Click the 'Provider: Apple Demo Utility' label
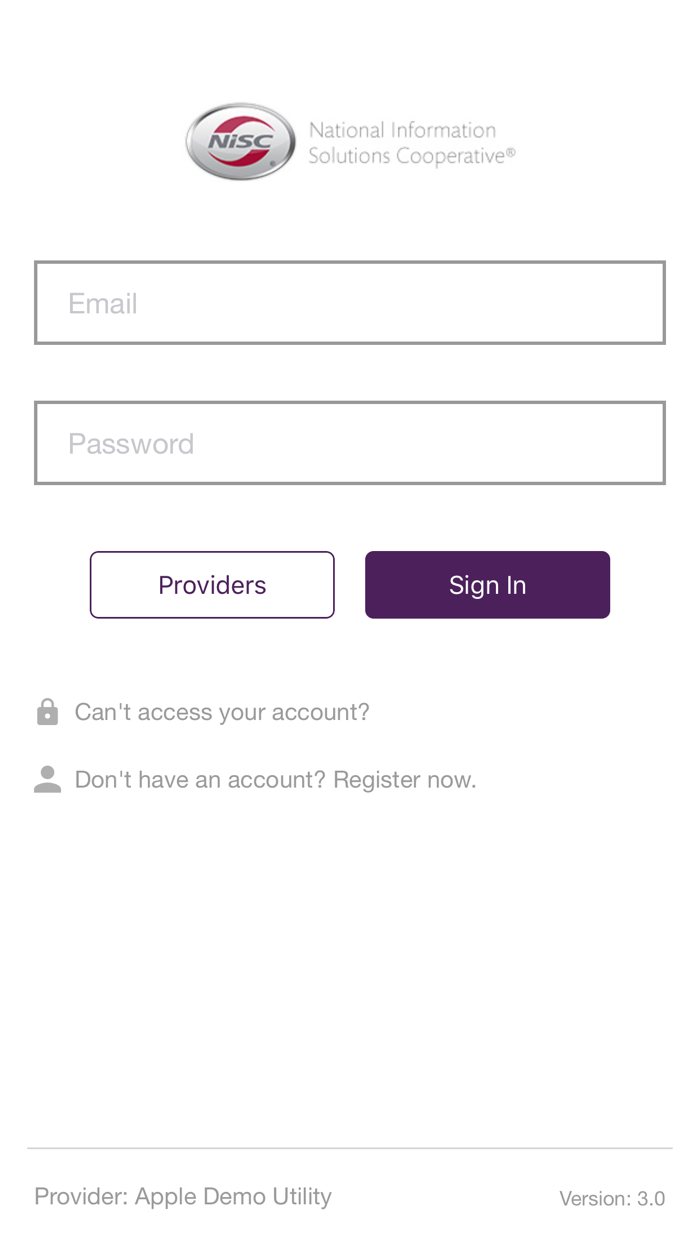 click(x=183, y=1196)
